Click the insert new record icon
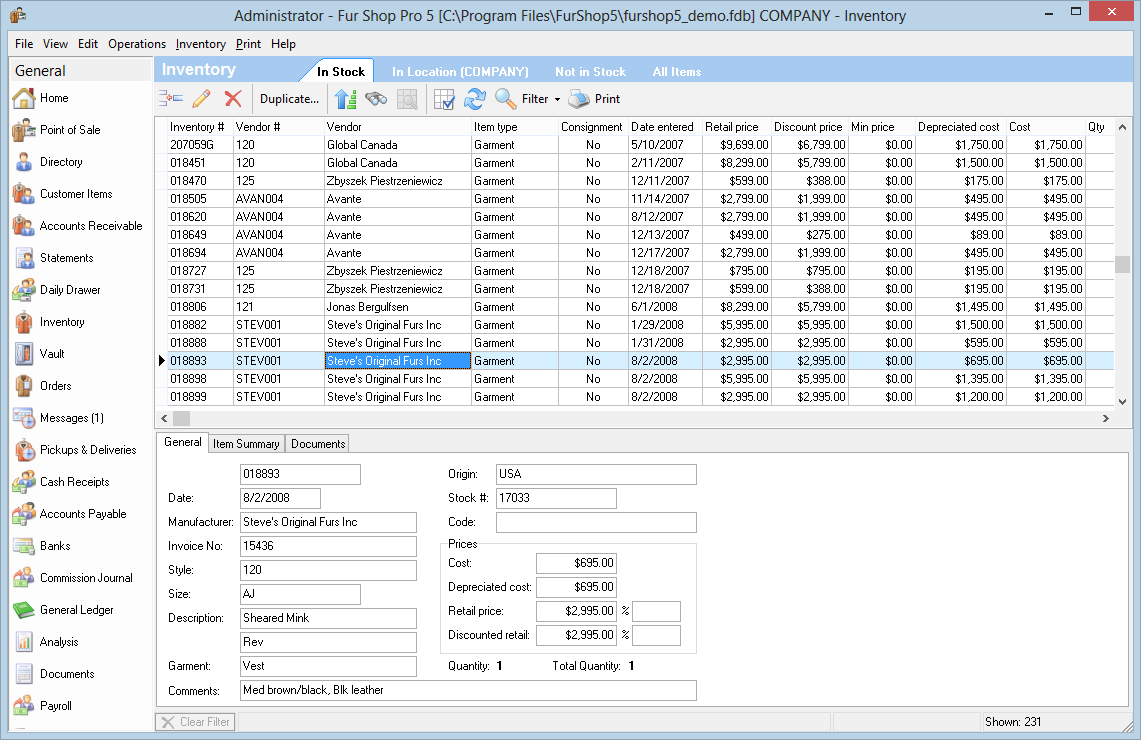 171,99
